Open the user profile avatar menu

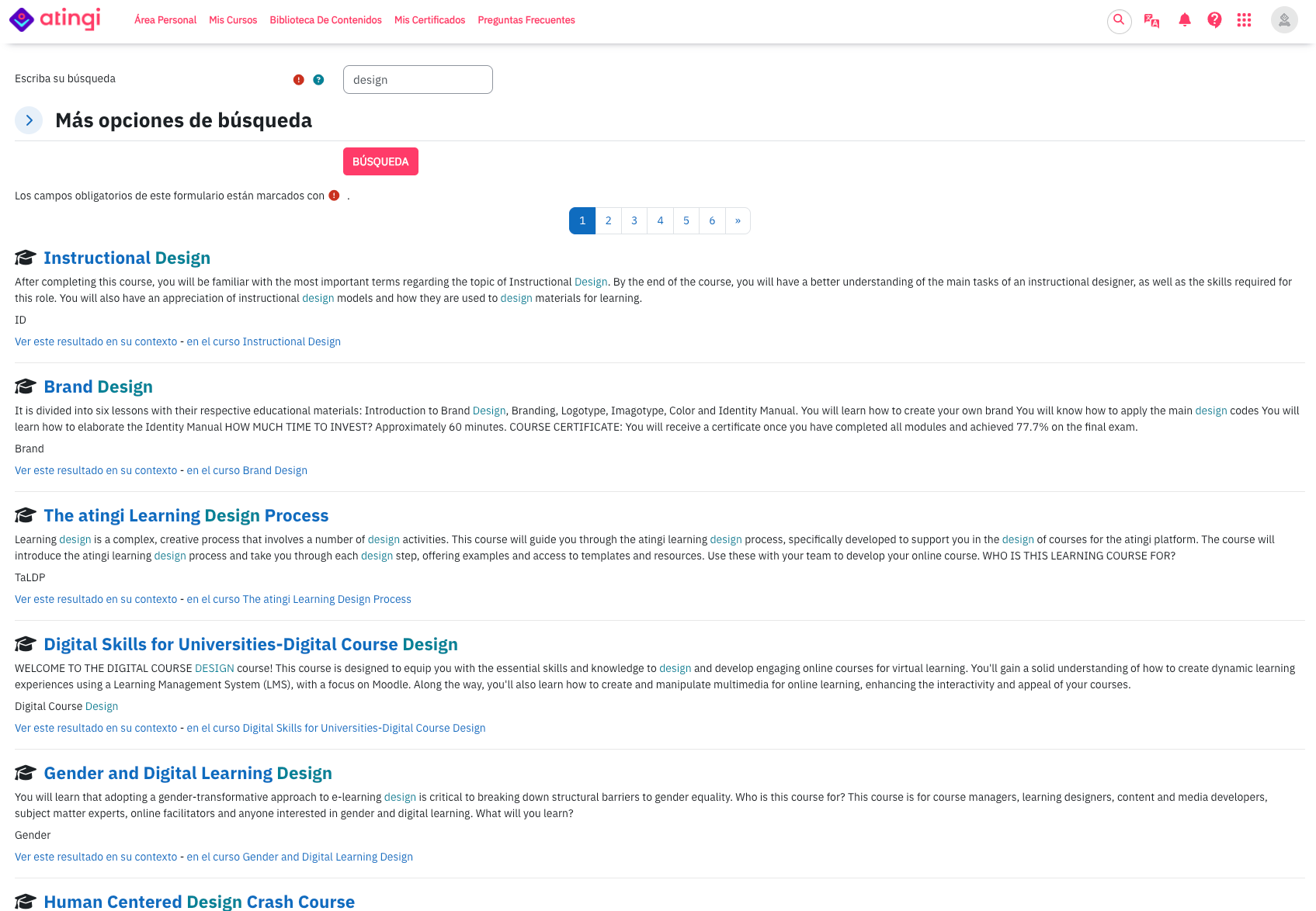click(1284, 20)
